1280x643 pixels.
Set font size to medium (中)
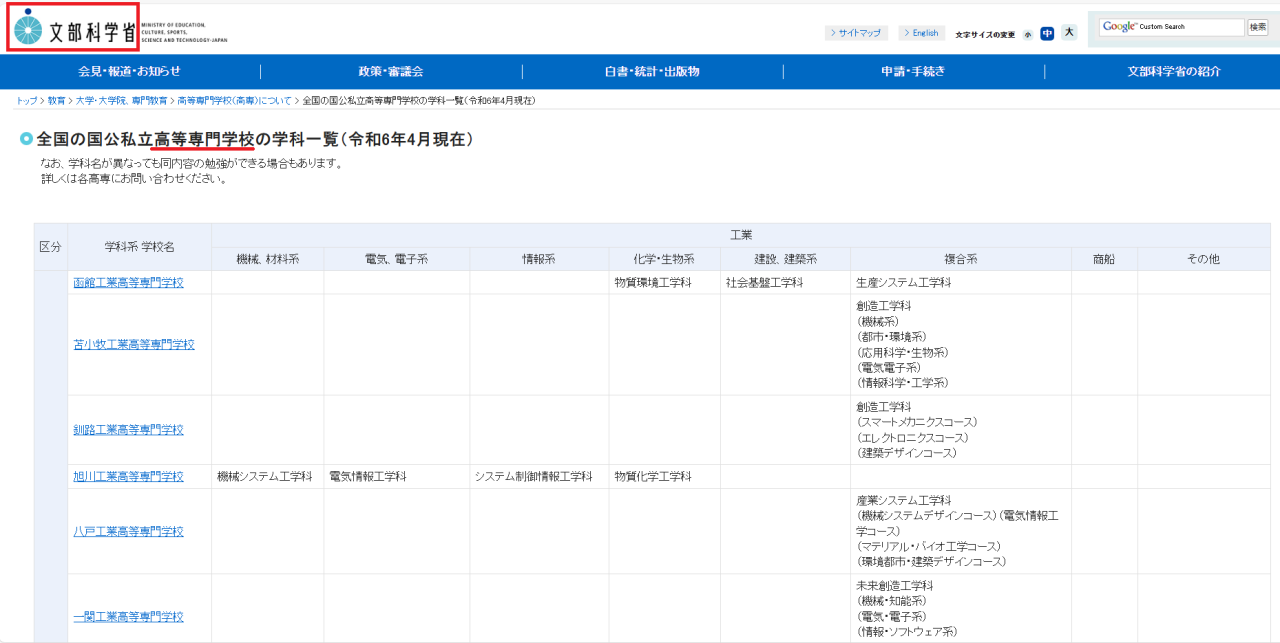1047,33
